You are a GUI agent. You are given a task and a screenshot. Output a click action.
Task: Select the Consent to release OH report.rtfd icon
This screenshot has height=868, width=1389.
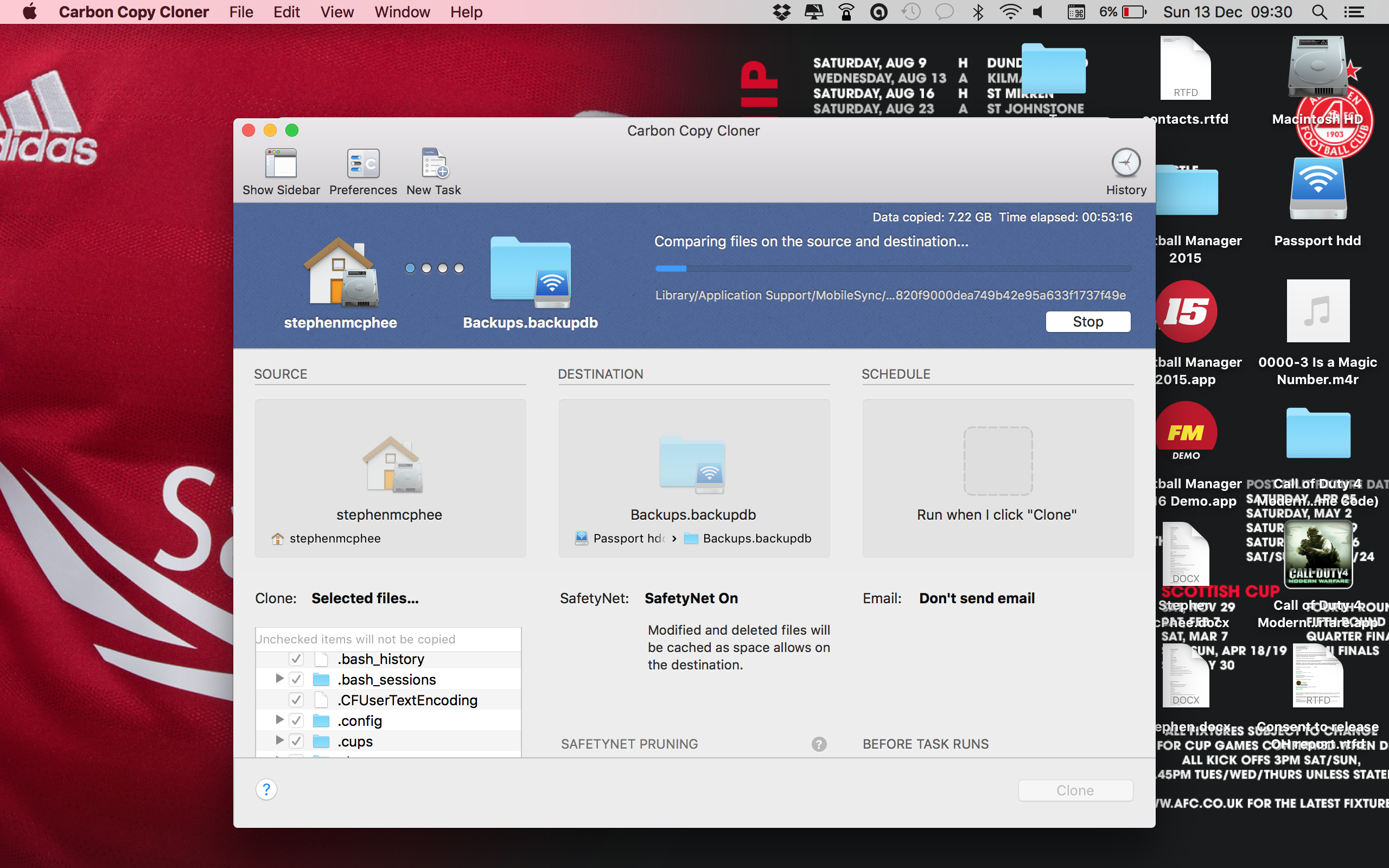click(1318, 676)
